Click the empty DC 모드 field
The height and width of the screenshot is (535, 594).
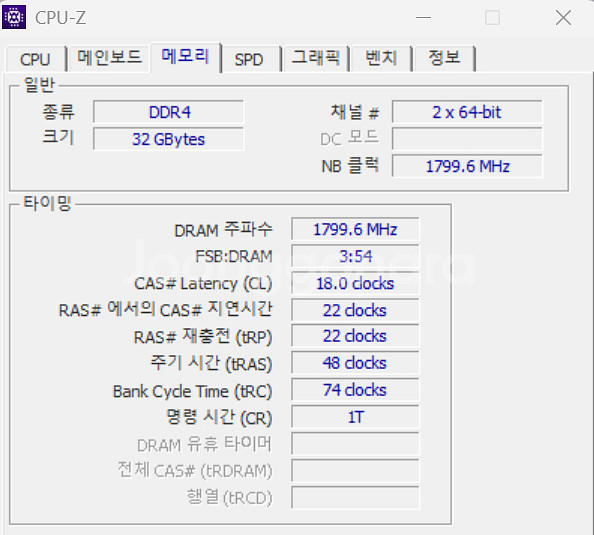pyautogui.click(x=467, y=139)
